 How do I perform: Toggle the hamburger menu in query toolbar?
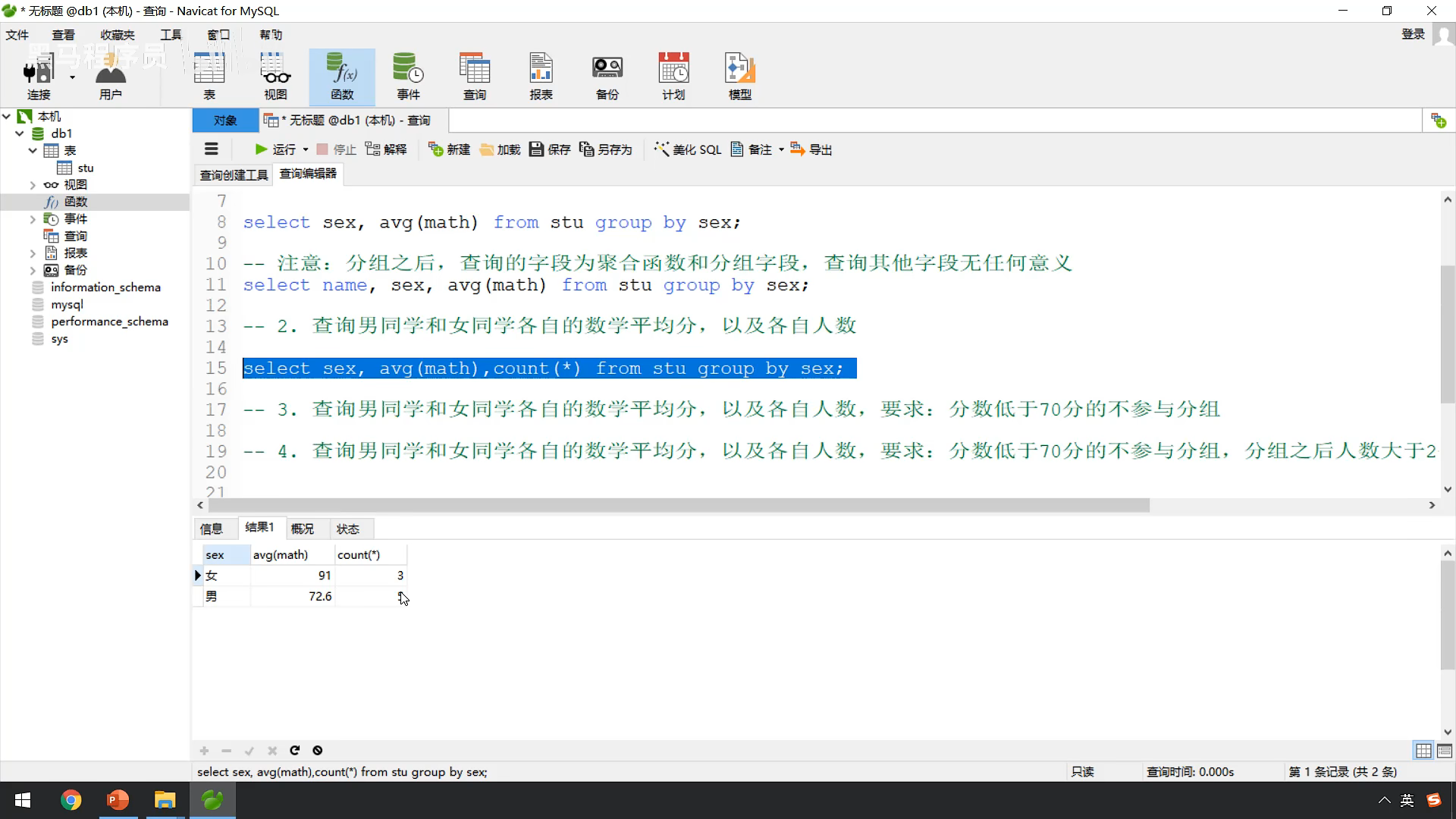click(212, 149)
